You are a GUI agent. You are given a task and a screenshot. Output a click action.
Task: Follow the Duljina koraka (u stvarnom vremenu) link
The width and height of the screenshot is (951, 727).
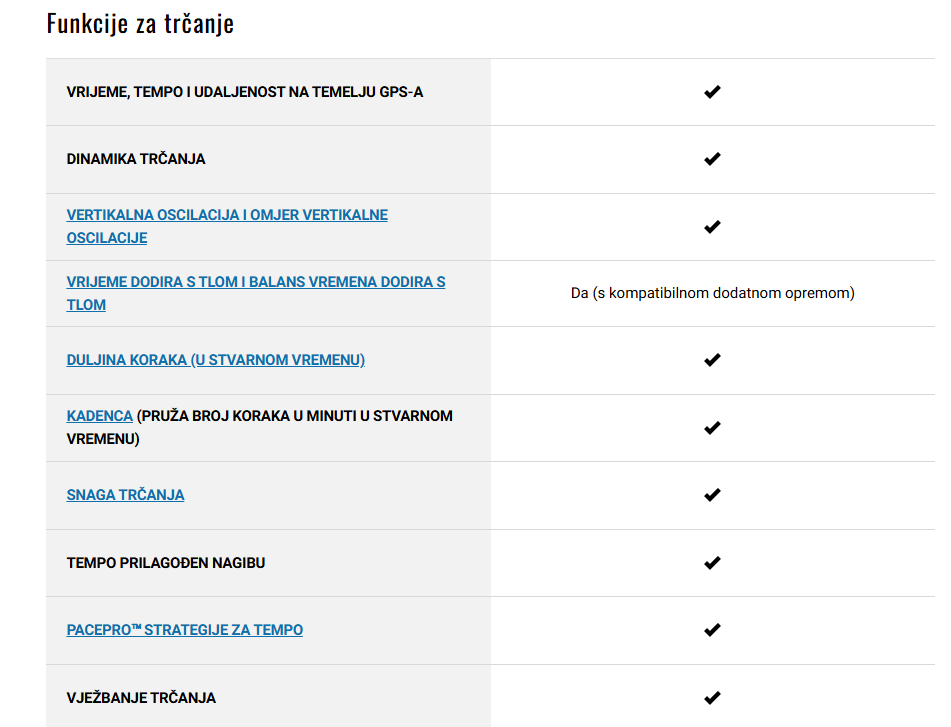pos(215,360)
